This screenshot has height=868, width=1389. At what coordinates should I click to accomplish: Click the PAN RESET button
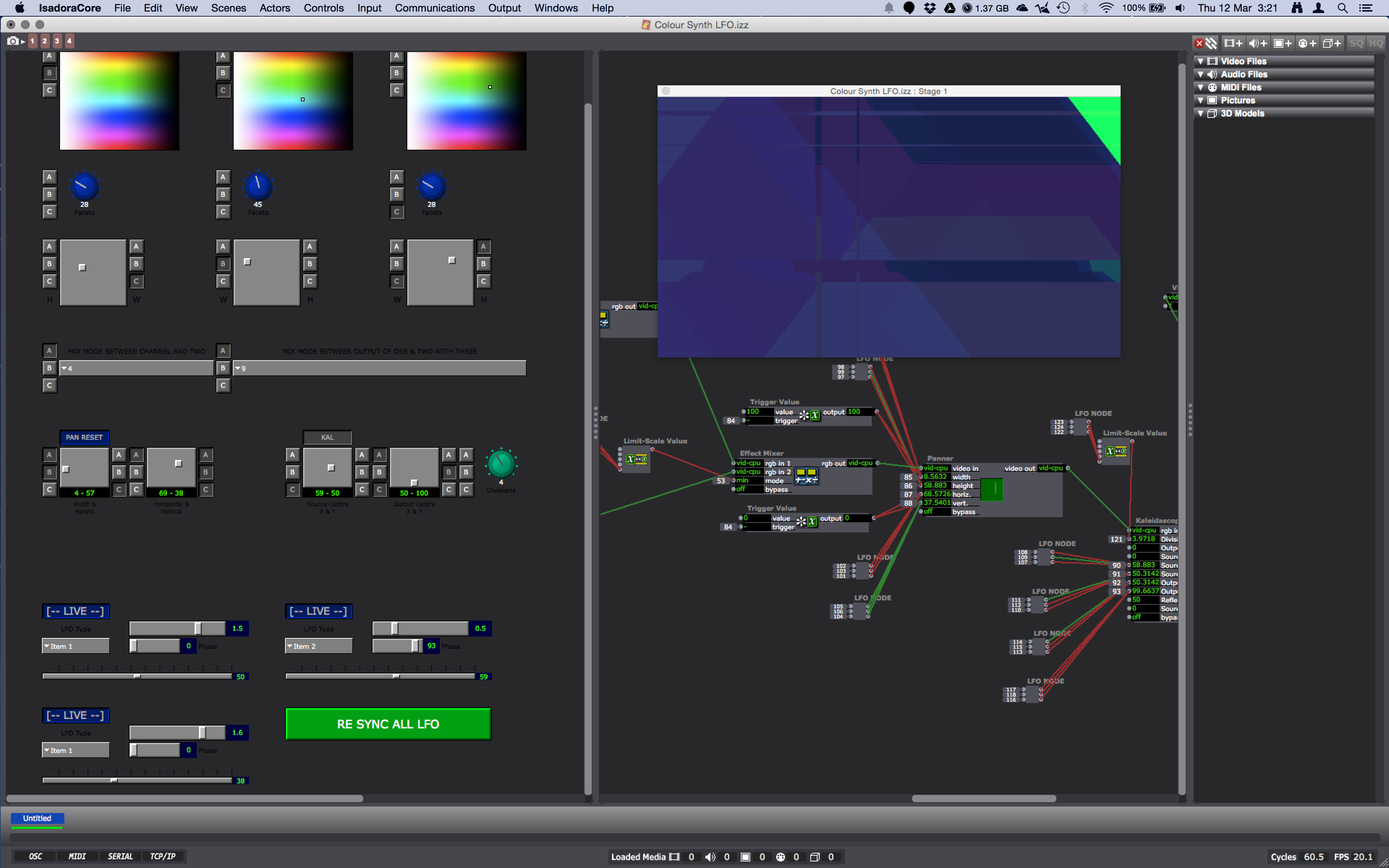[84, 437]
